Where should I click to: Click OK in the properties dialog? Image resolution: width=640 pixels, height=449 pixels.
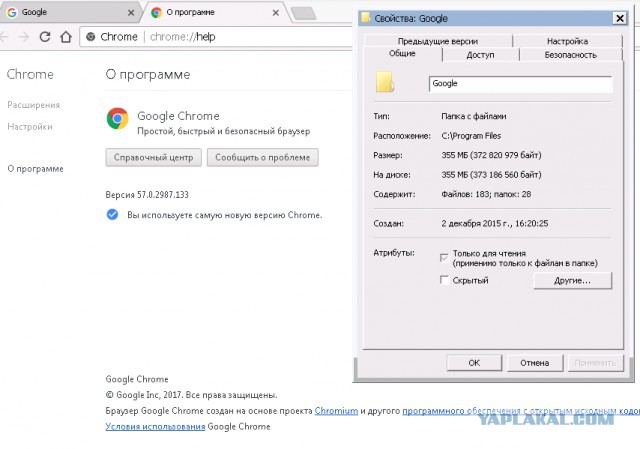pos(474,363)
